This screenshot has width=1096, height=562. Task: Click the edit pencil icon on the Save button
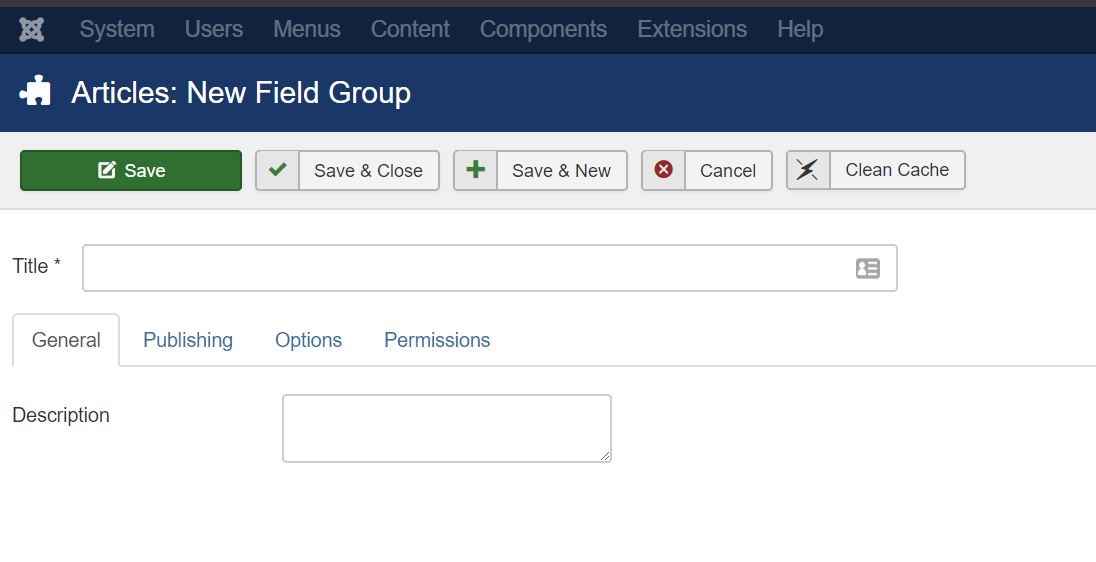click(106, 170)
